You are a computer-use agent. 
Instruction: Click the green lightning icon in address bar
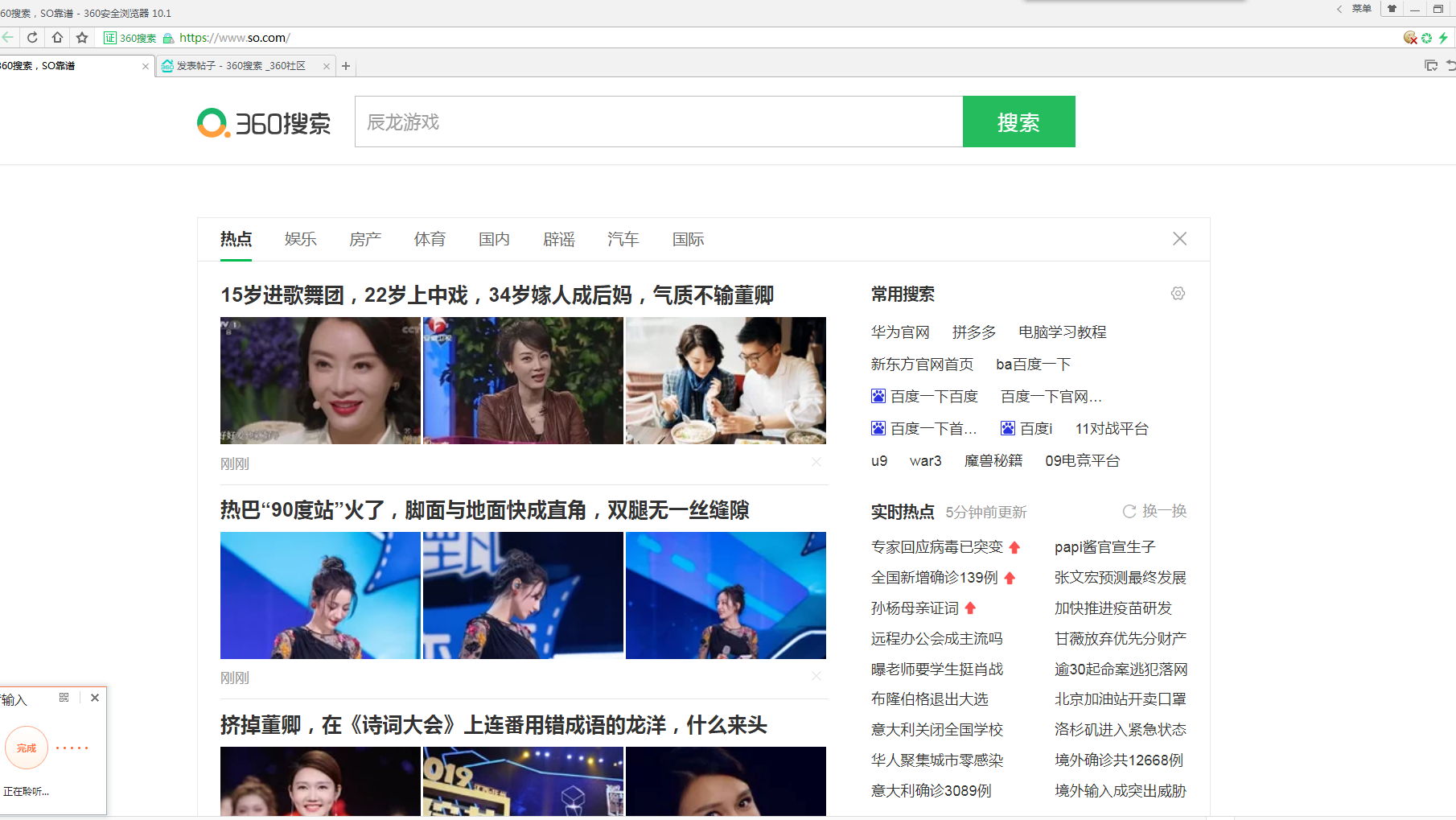(1443, 38)
